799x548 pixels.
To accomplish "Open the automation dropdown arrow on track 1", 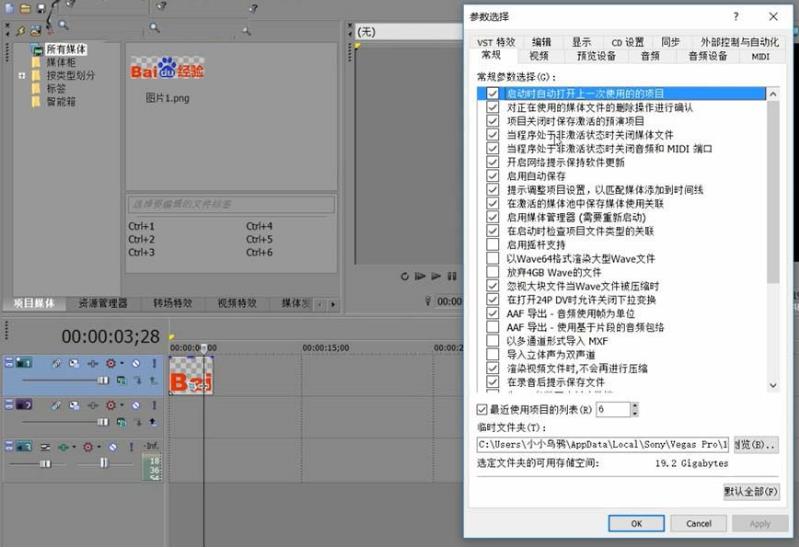I will coord(122,363).
